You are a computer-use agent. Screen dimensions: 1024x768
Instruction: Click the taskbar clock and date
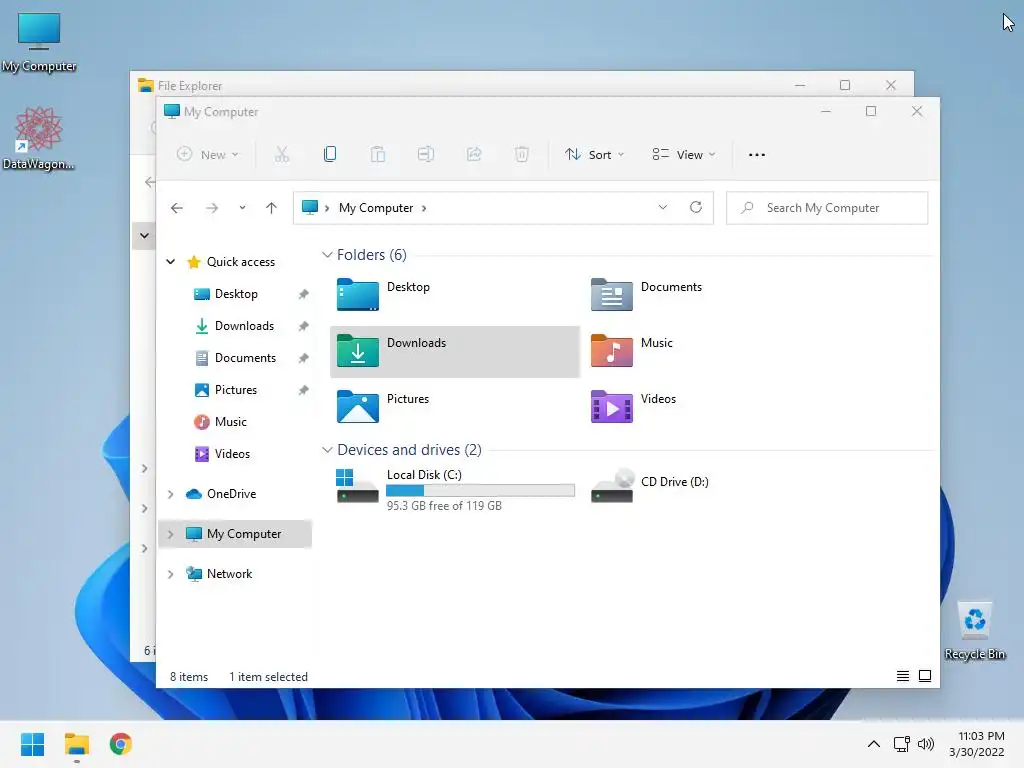(x=977, y=744)
